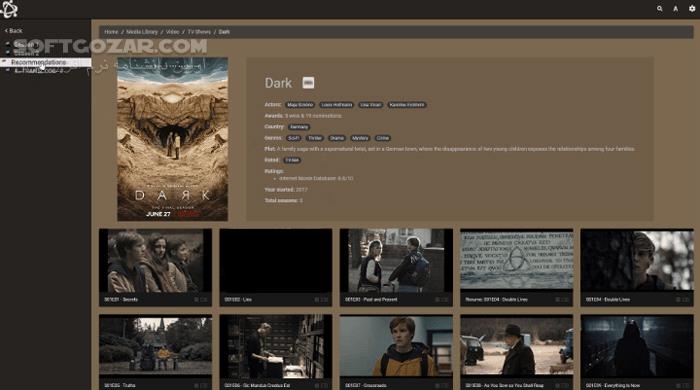Open settings gear in top bar
700x390 pixels.
(x=692, y=8)
